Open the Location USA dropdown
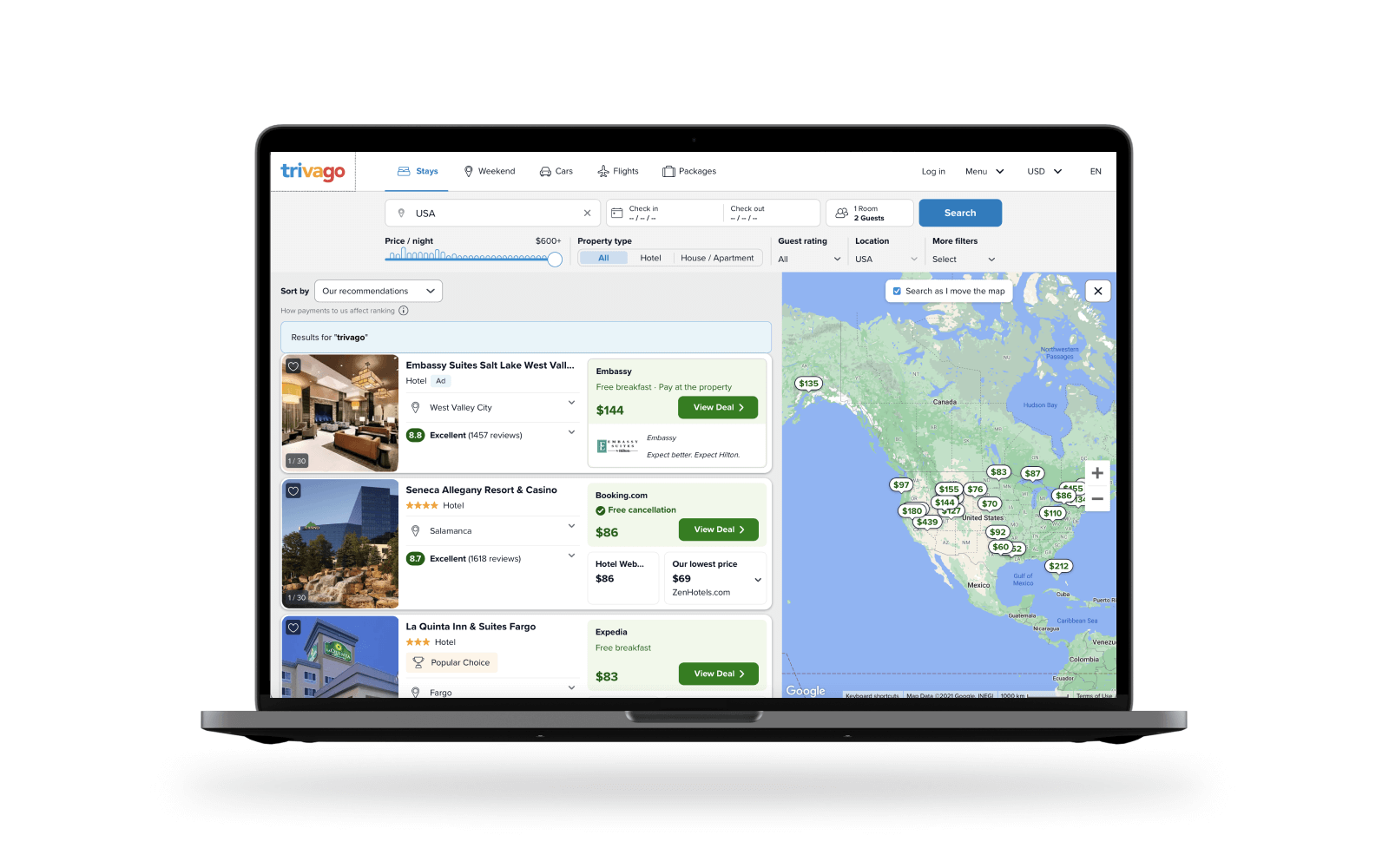This screenshot has width=1389, height=868. (885, 259)
